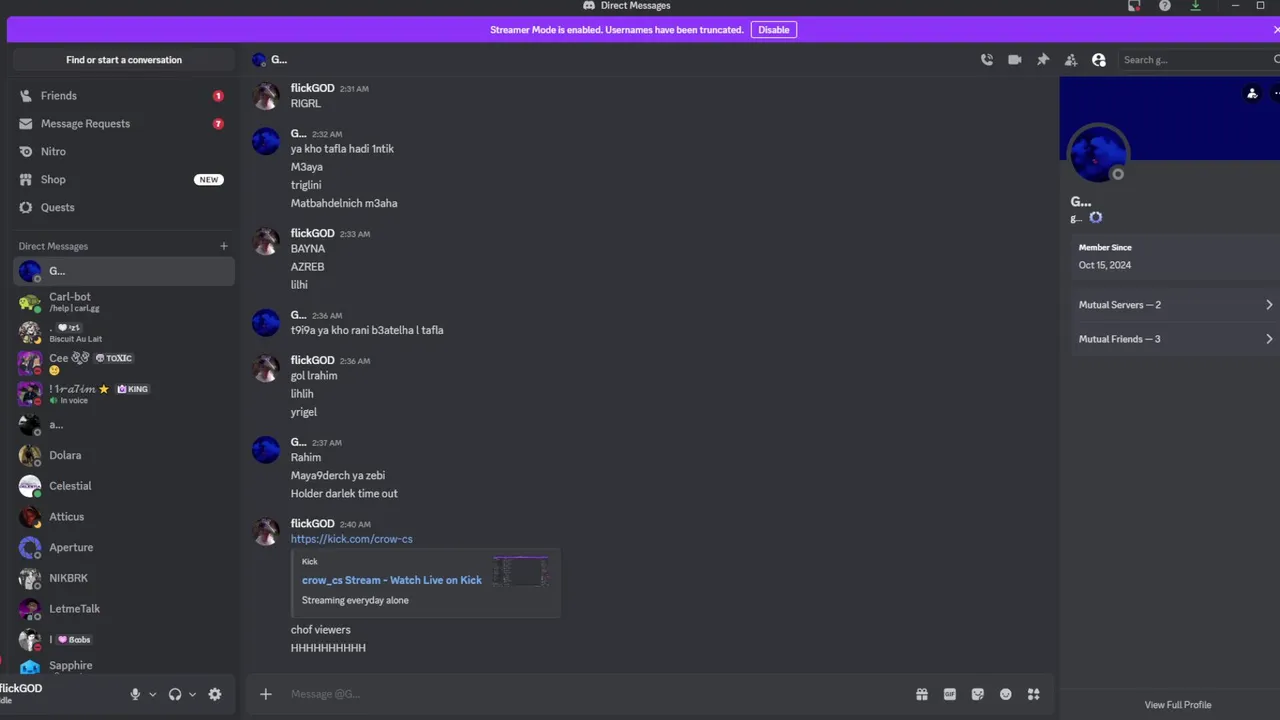1280x720 pixels.
Task: Expand Mutual Servers section
Action: [x=1175, y=305]
